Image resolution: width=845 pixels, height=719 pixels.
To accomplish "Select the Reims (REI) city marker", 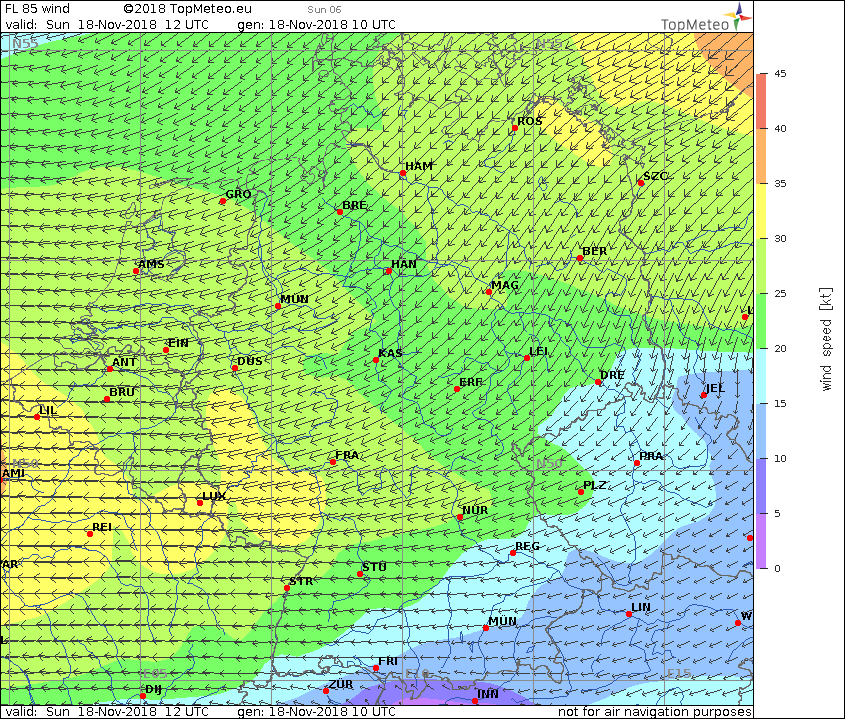I will (x=90, y=533).
